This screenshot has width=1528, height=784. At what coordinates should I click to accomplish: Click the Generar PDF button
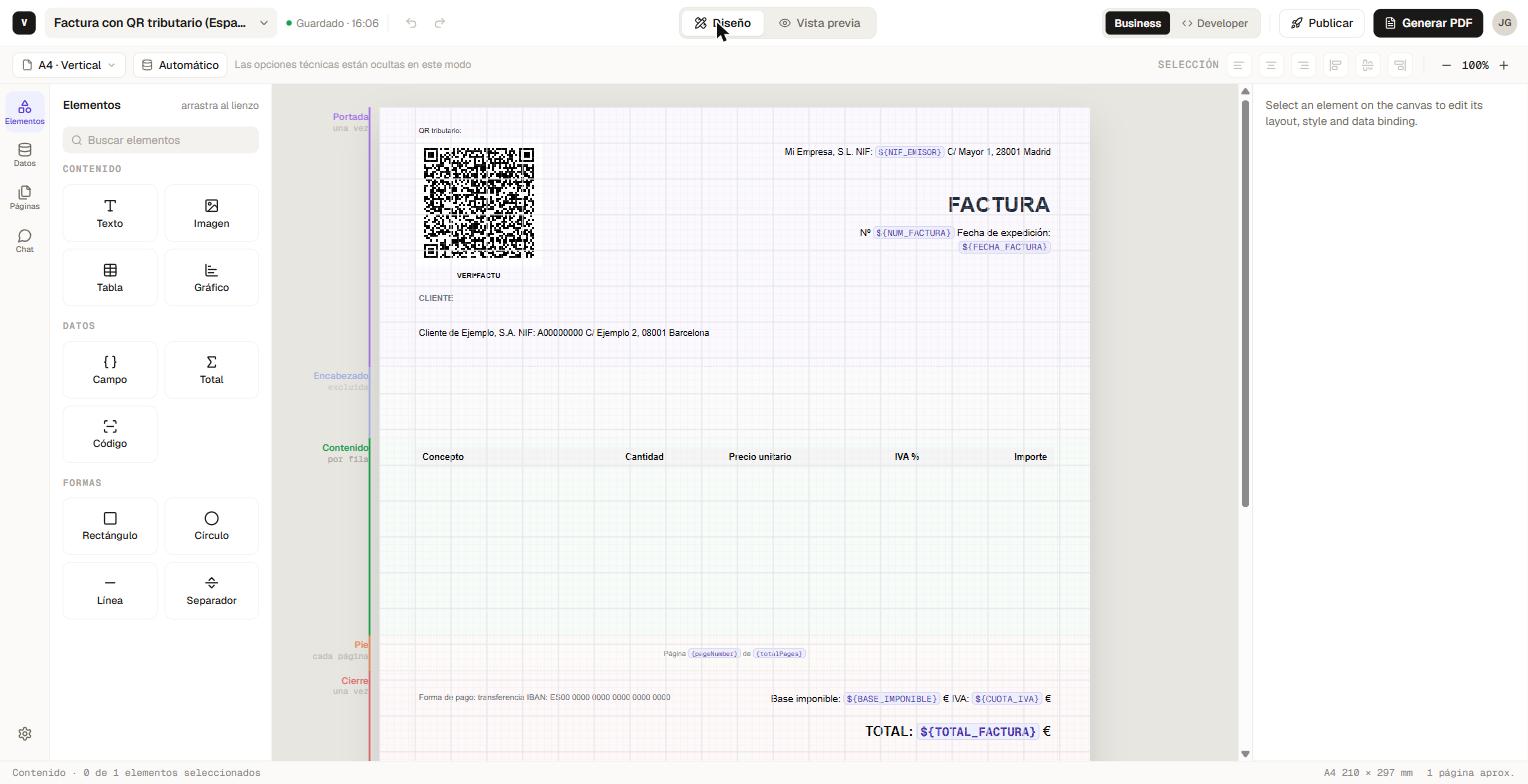(x=1427, y=23)
